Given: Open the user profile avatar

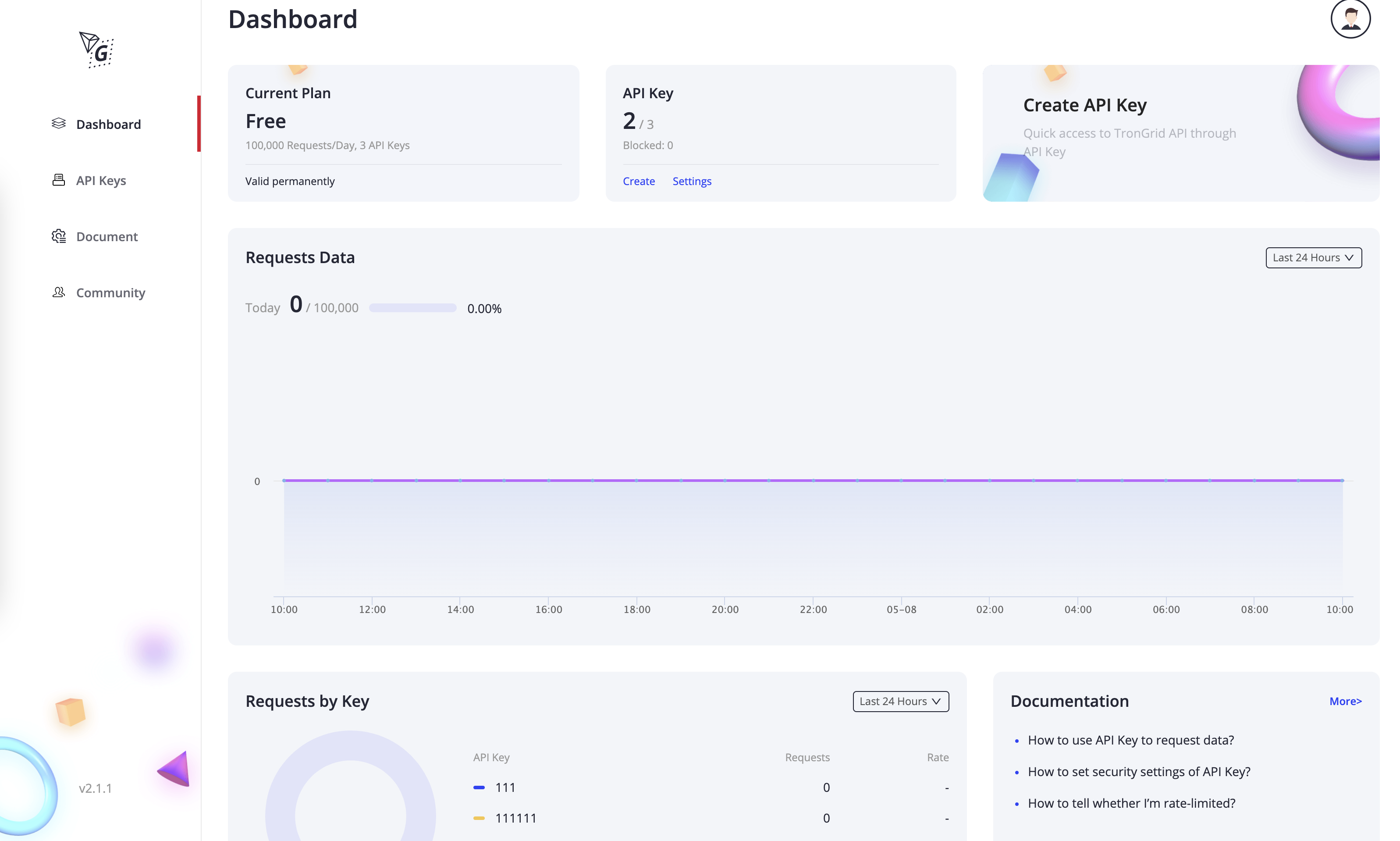Looking at the screenshot, I should (x=1350, y=19).
